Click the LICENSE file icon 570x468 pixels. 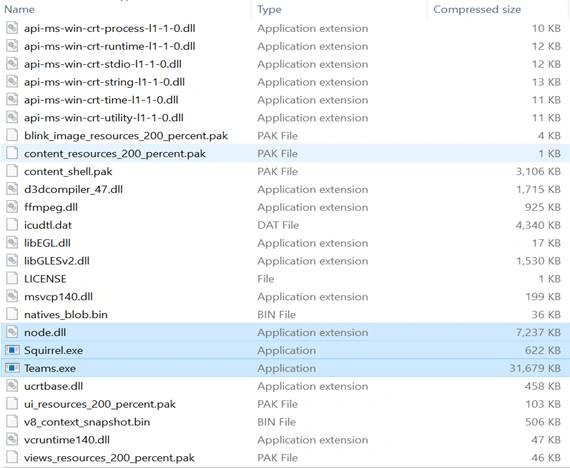pyautogui.click(x=12, y=279)
